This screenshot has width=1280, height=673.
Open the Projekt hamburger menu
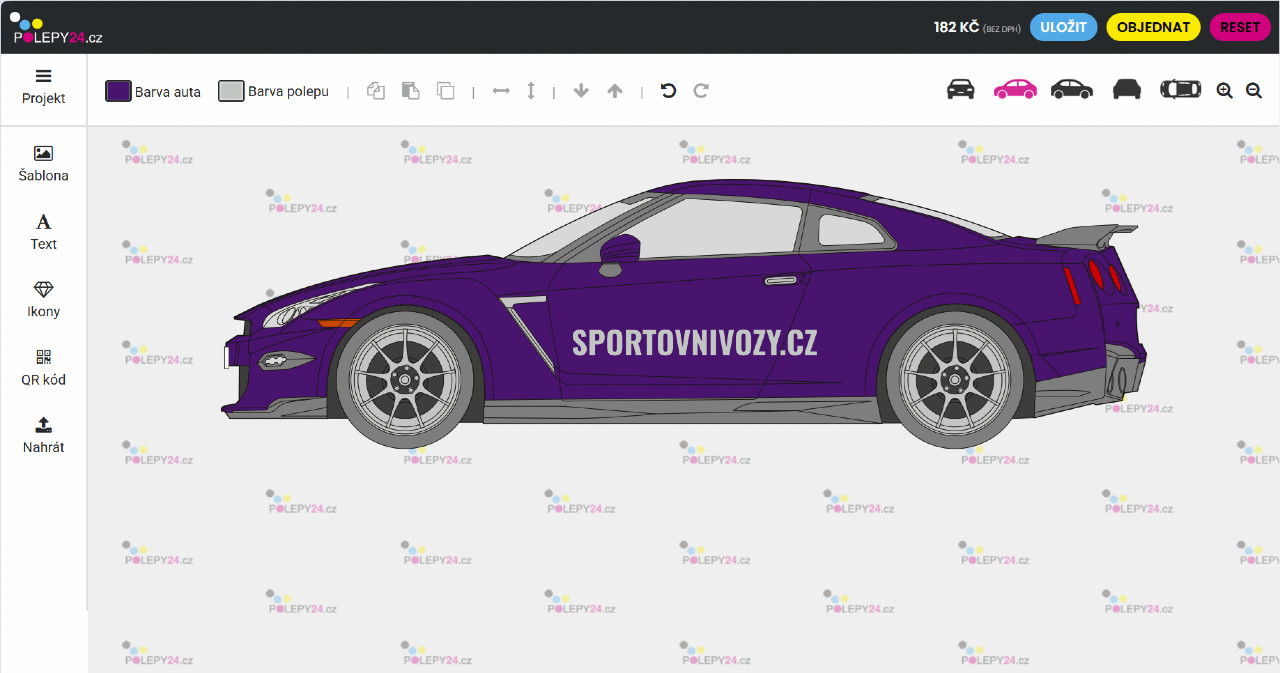(43, 86)
